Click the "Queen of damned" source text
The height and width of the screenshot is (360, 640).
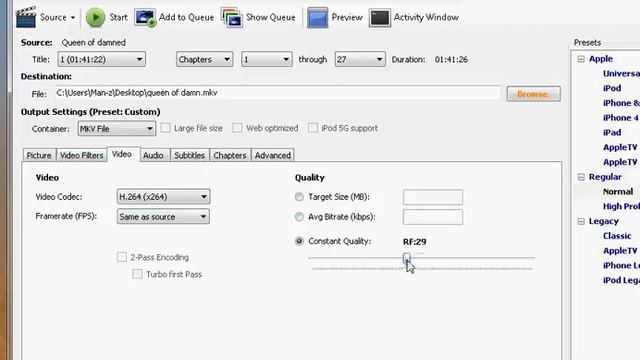coord(93,42)
